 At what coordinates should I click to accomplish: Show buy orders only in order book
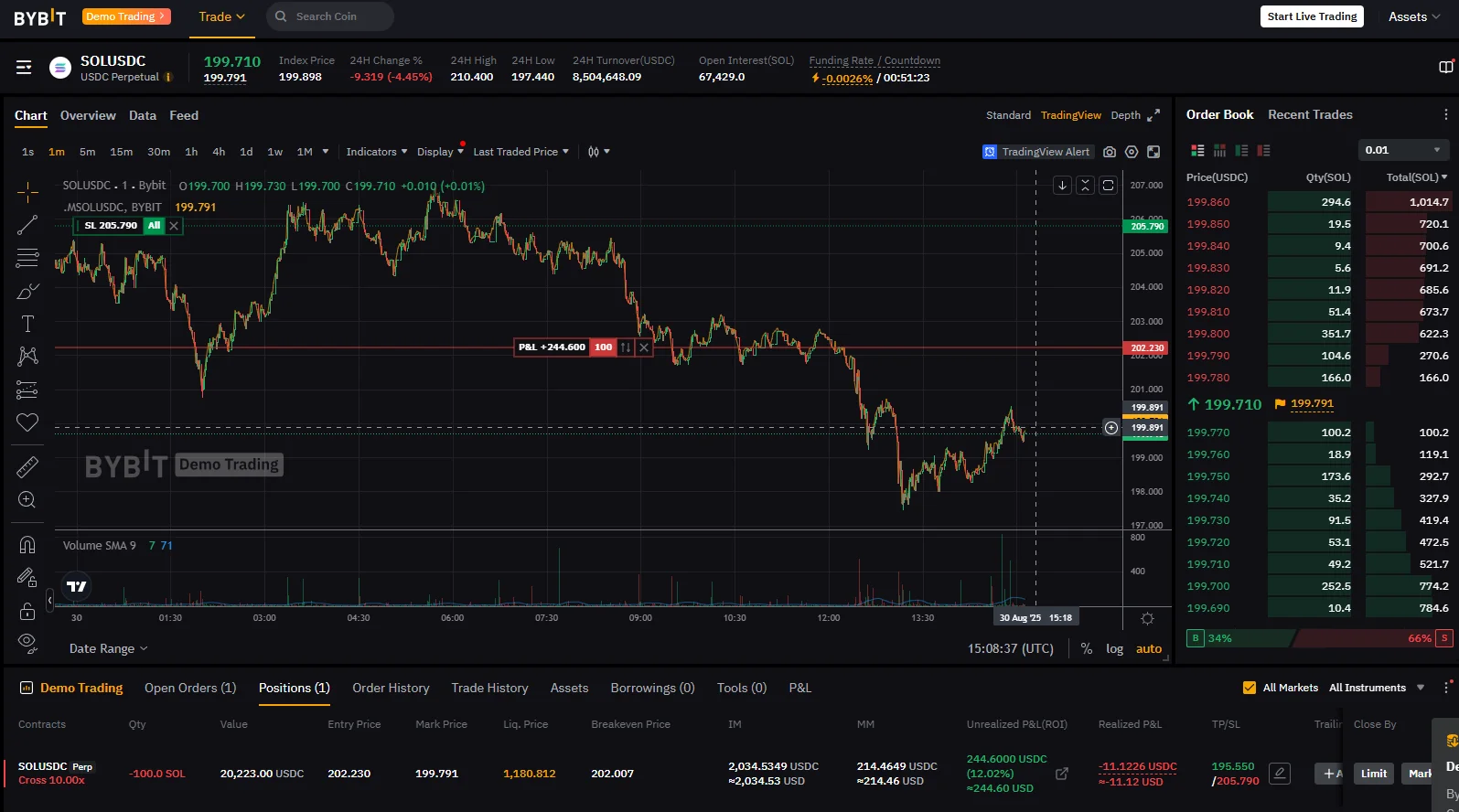pos(1241,150)
